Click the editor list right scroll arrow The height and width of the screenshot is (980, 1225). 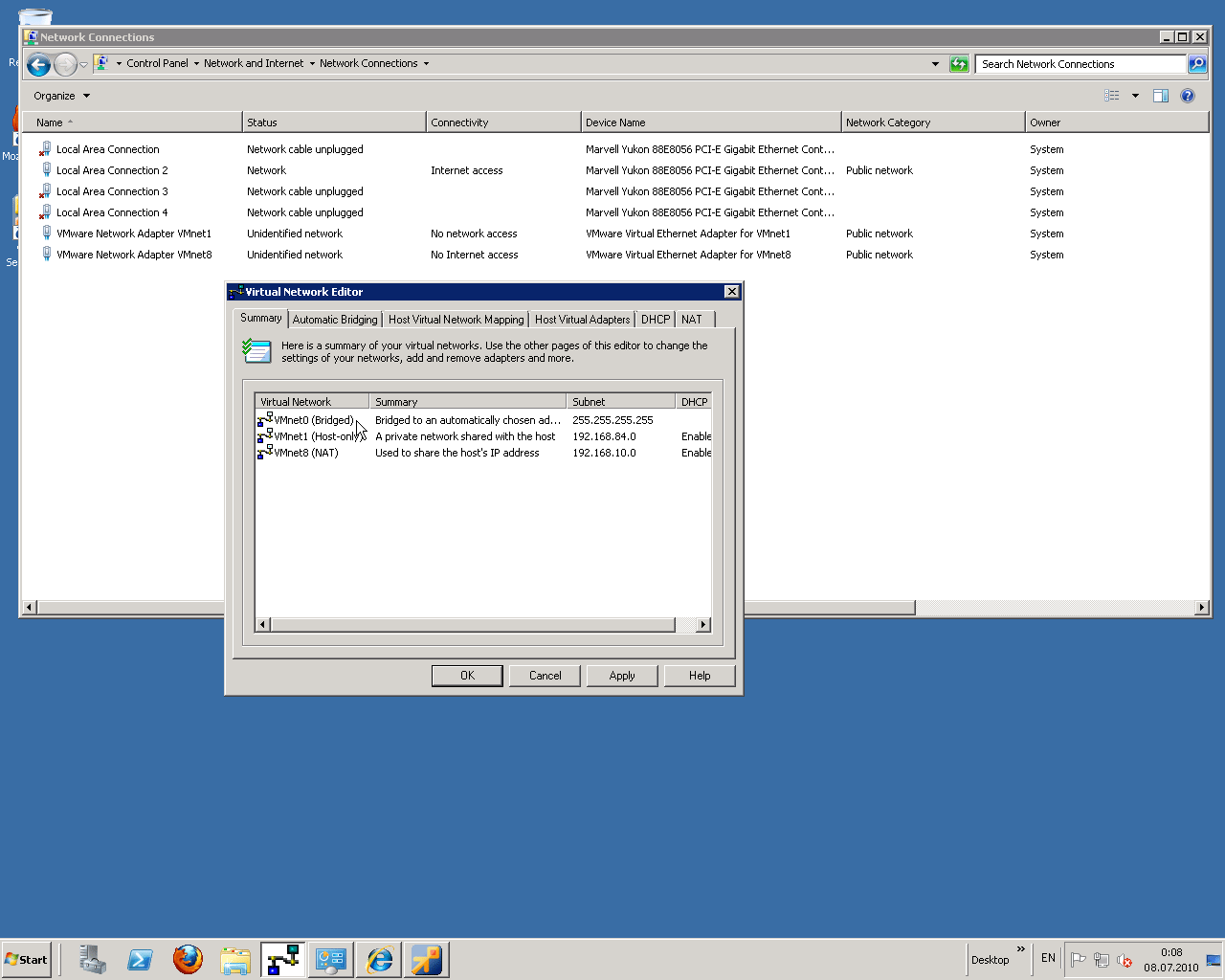tap(703, 625)
